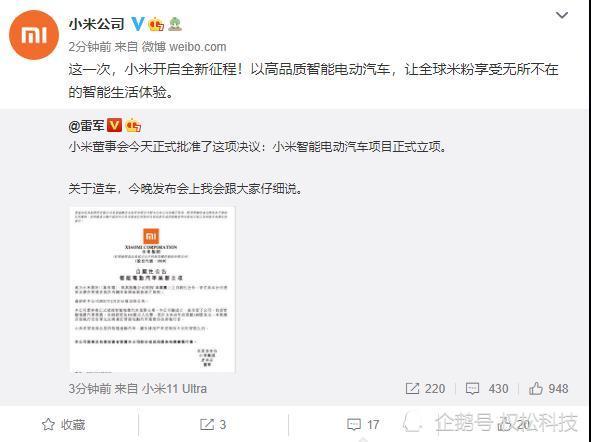This screenshot has width=591, height=442.
Task: Click the crown membership badge beside 小米公司
Action: pos(156,24)
